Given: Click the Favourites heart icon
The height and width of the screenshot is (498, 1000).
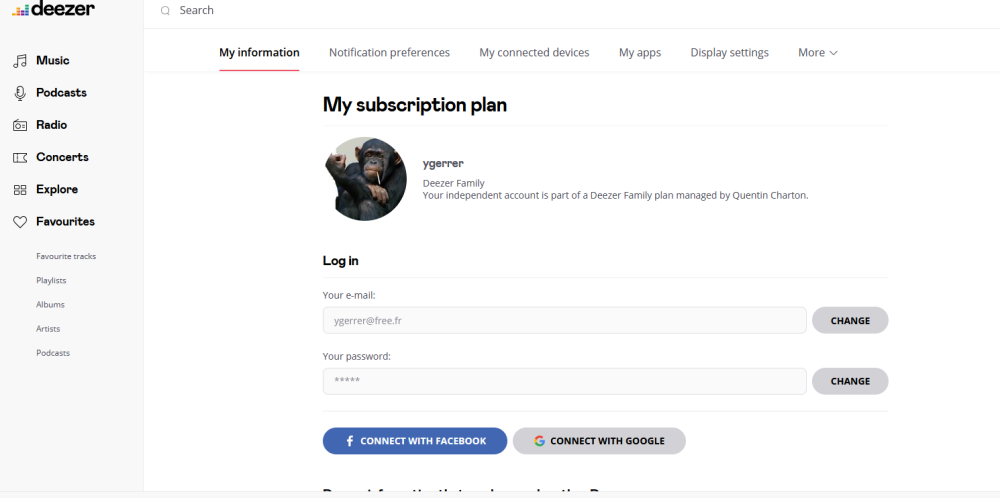Looking at the screenshot, I should coord(20,222).
